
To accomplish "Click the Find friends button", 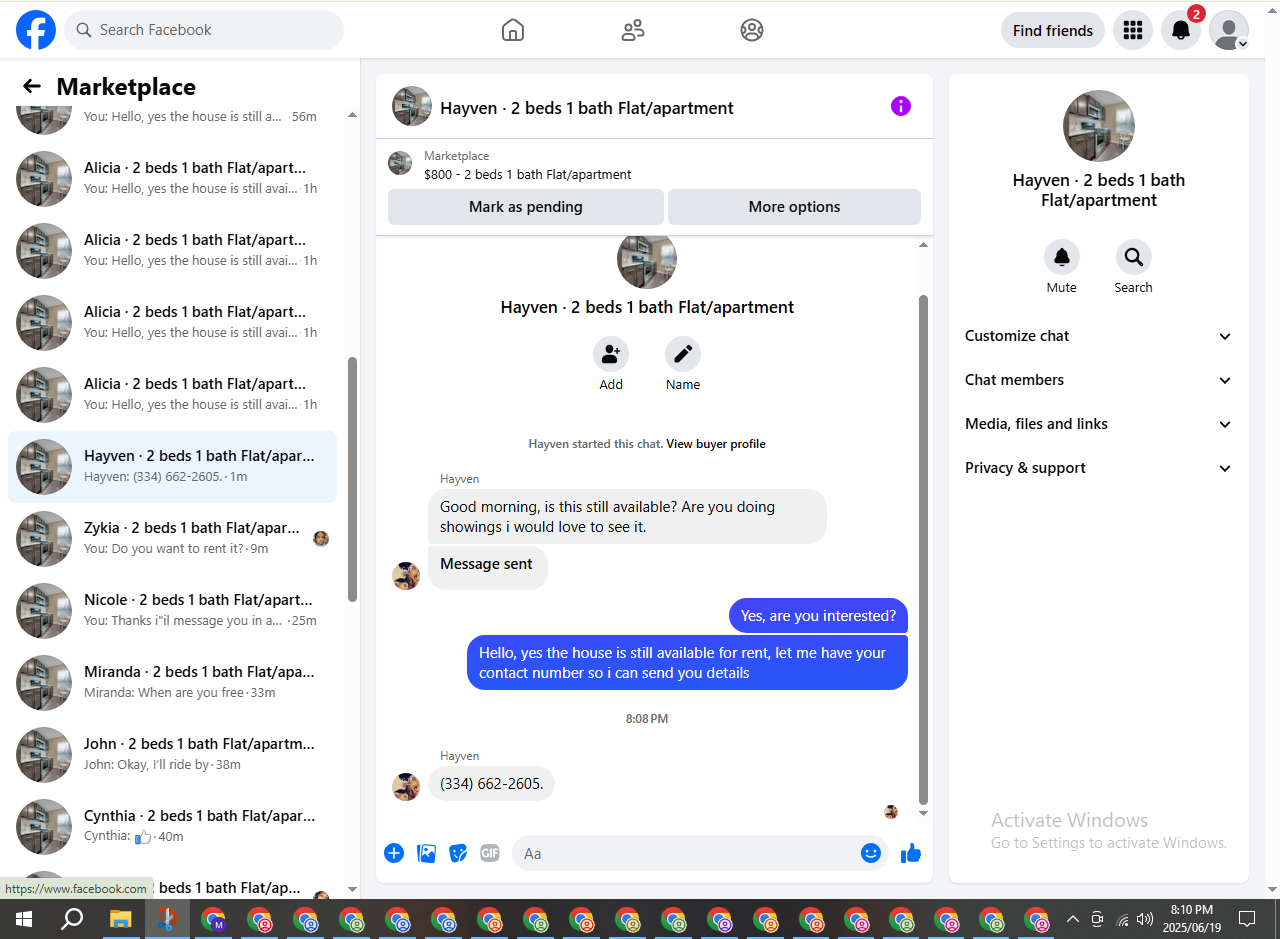I will pos(1053,30).
